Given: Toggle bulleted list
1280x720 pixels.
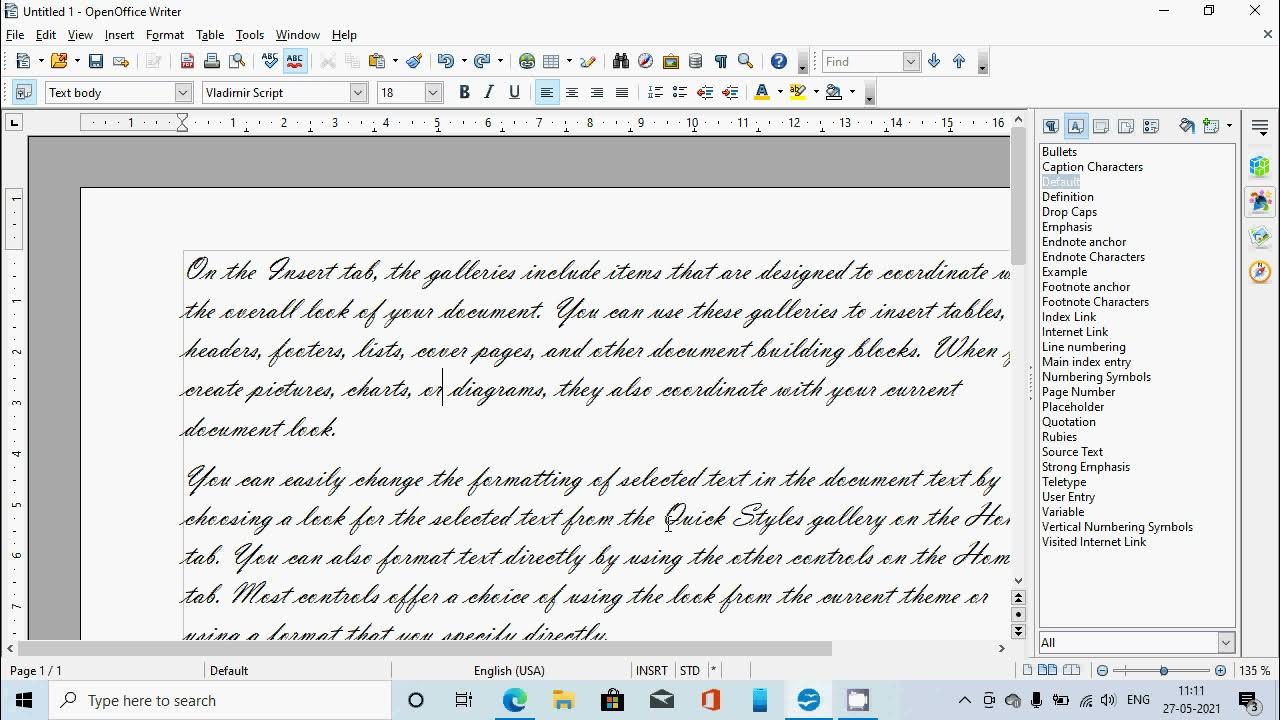Looking at the screenshot, I should (x=680, y=92).
